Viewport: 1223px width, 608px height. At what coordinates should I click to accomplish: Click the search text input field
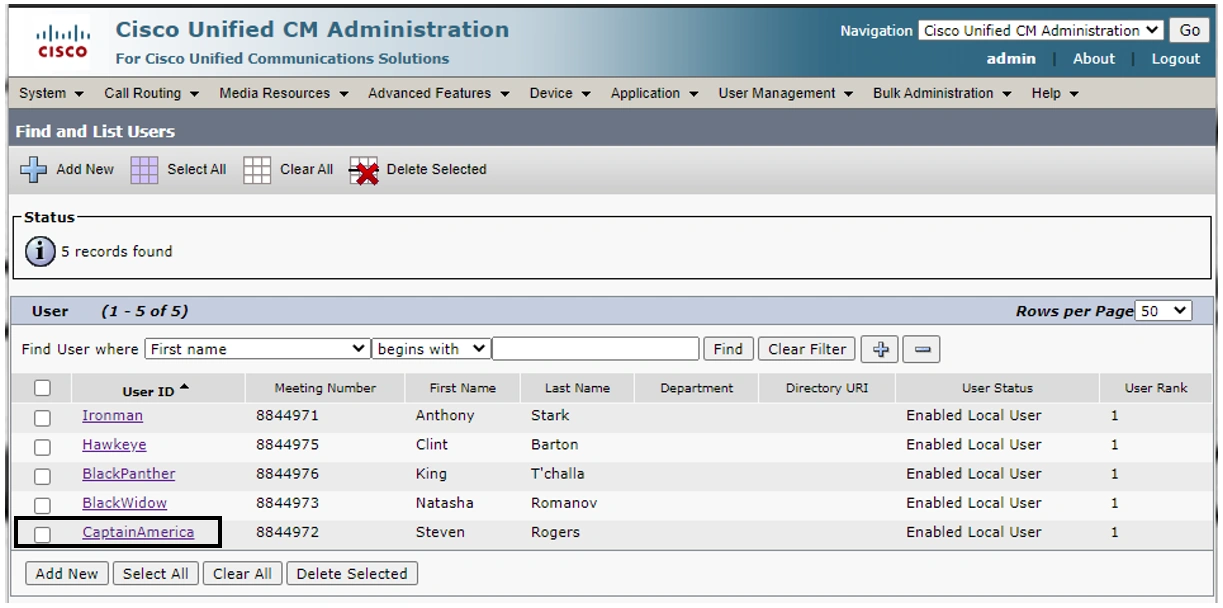(x=596, y=349)
